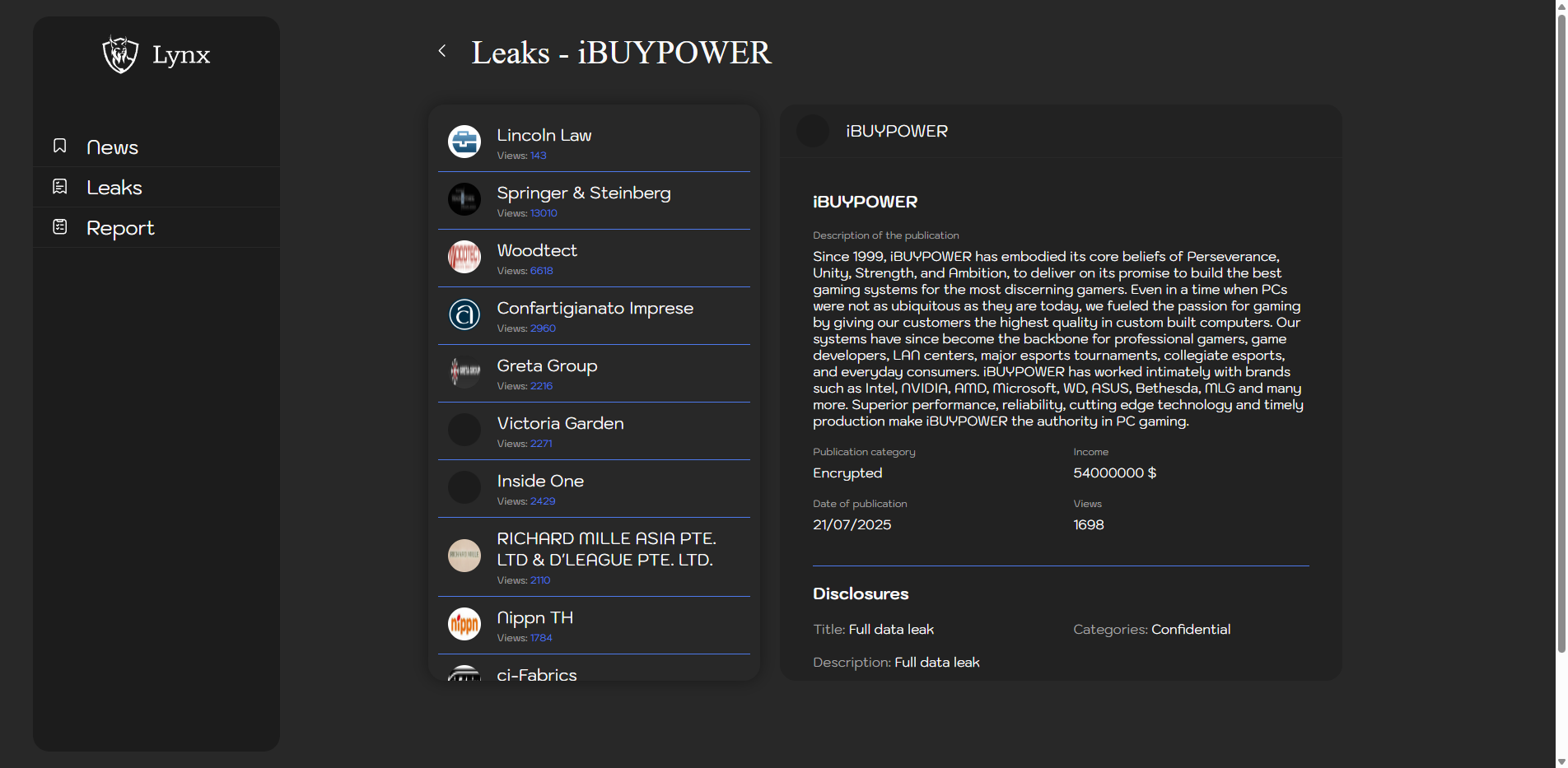
Task: Click the iBUYPOWER avatar in detail header
Action: (x=813, y=132)
